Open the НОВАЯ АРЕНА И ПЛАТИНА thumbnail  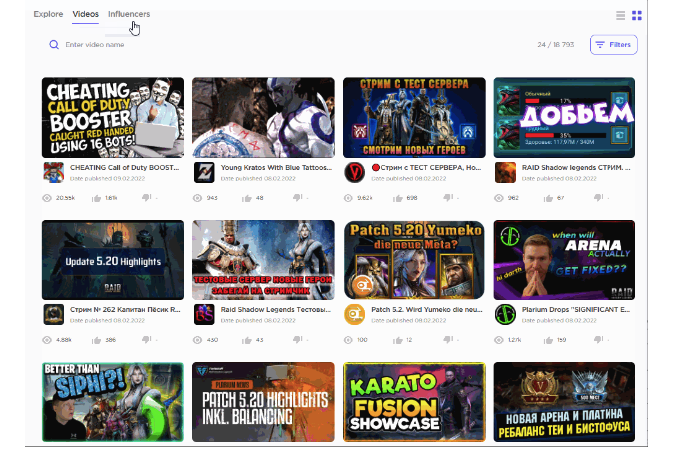point(564,402)
